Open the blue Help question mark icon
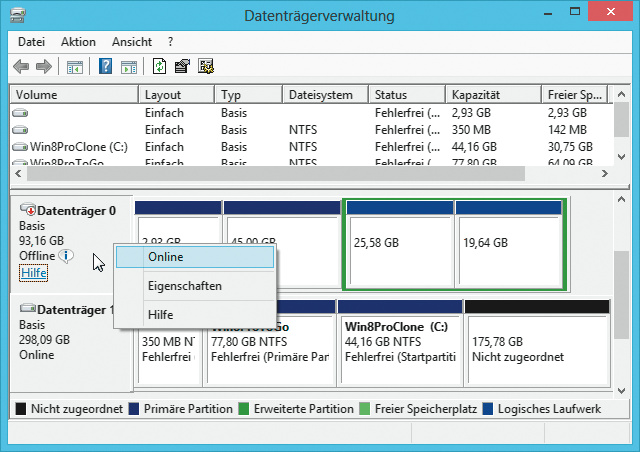640x452 pixels. click(105, 67)
